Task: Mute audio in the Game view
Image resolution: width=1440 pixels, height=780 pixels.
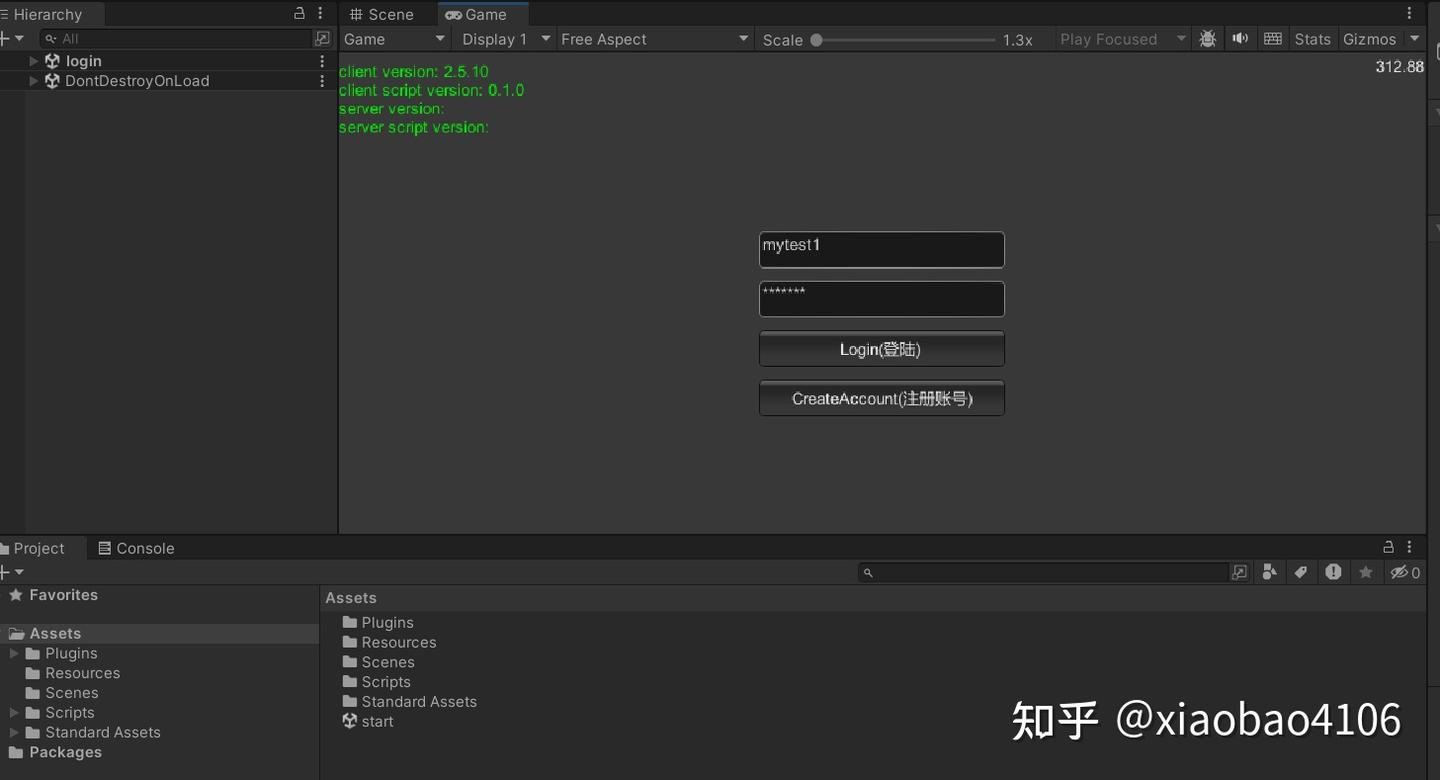Action: click(x=1240, y=38)
